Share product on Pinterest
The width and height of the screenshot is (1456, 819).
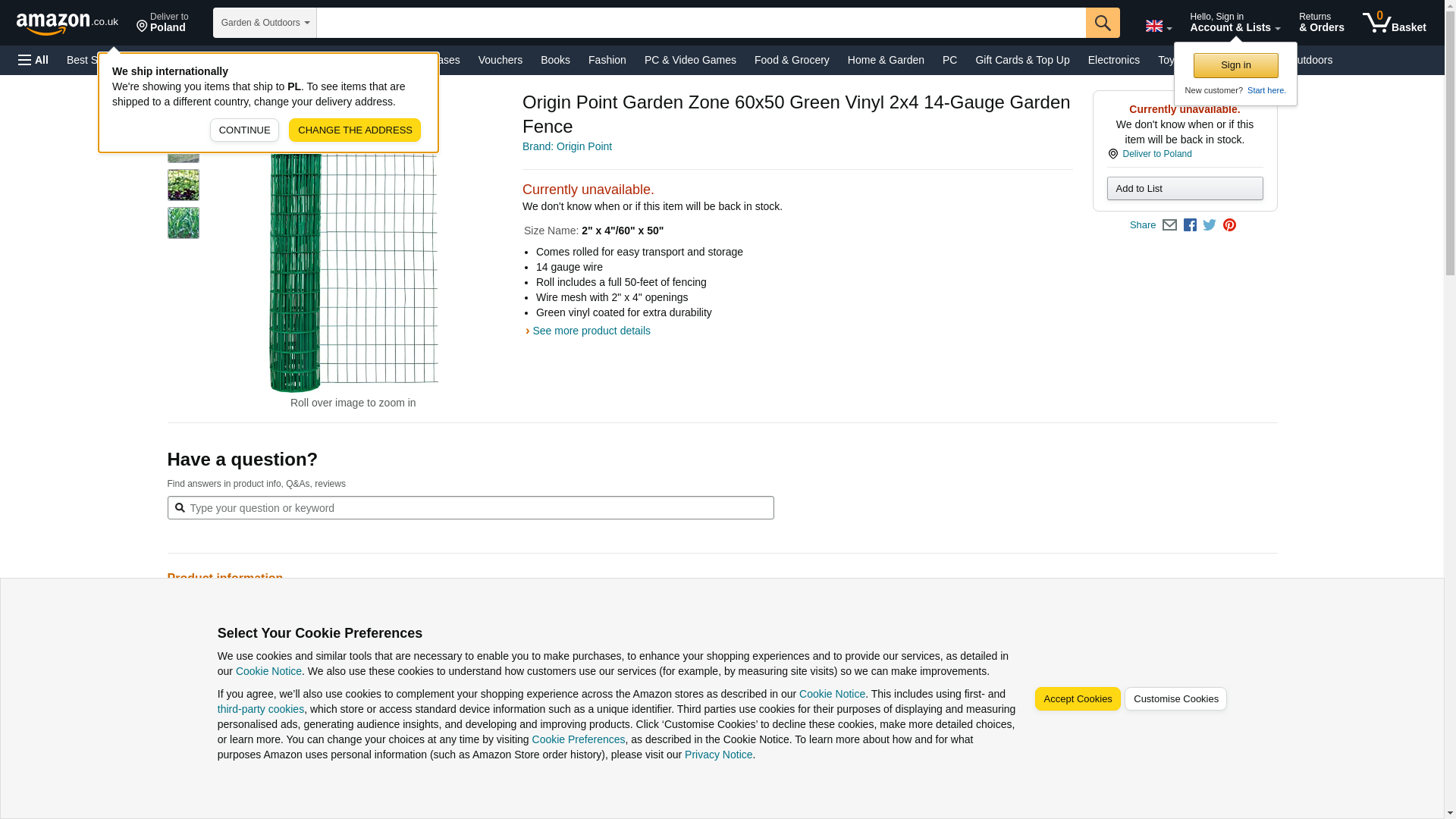point(1229,225)
